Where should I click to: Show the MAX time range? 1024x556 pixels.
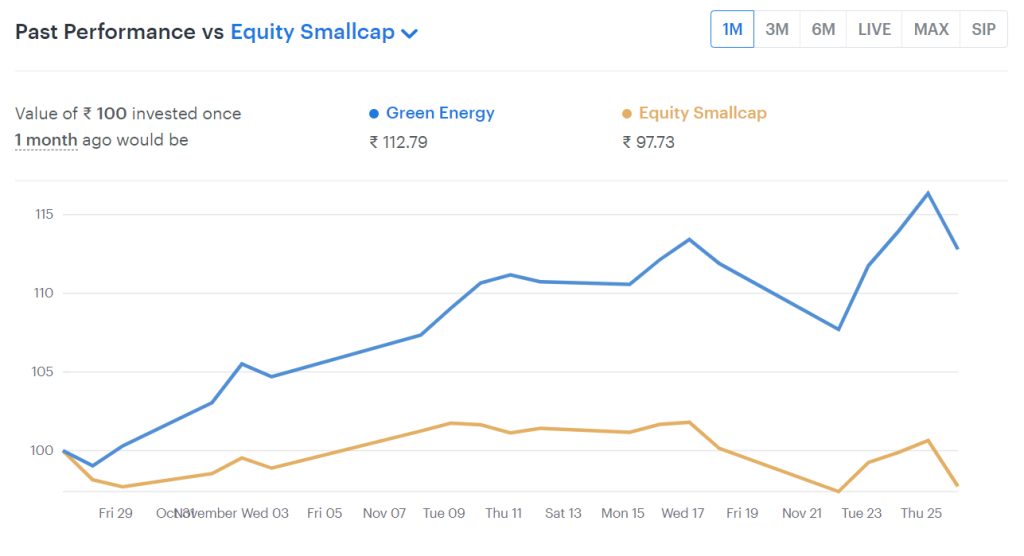(931, 29)
